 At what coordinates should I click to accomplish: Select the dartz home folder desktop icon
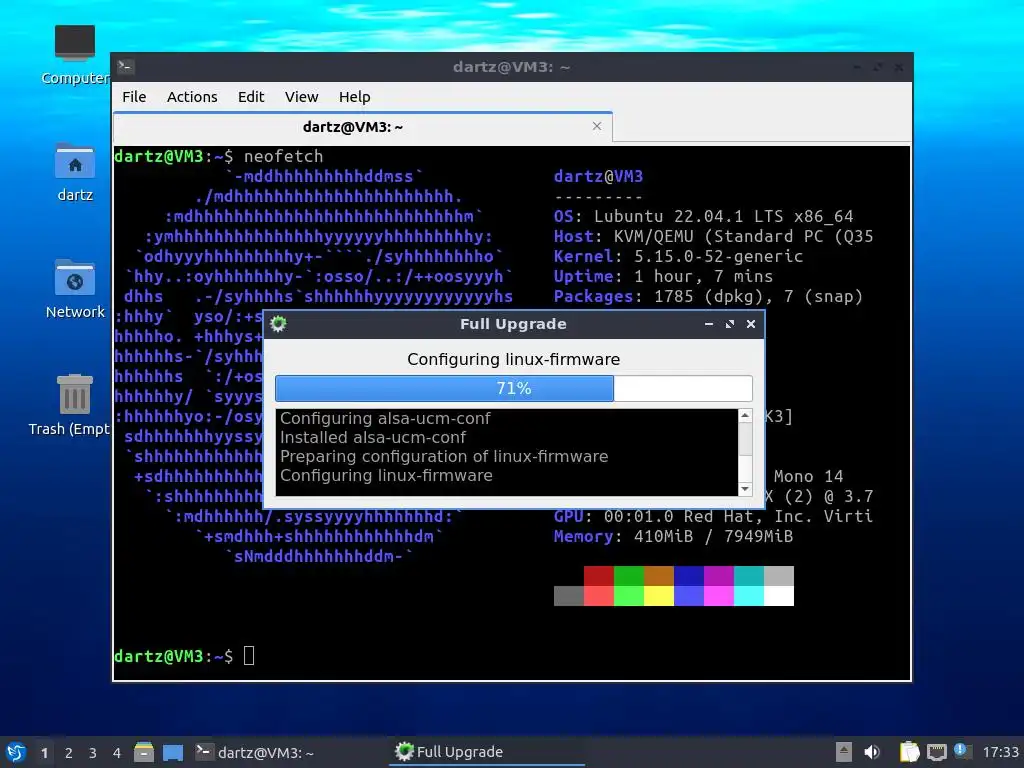click(x=74, y=172)
